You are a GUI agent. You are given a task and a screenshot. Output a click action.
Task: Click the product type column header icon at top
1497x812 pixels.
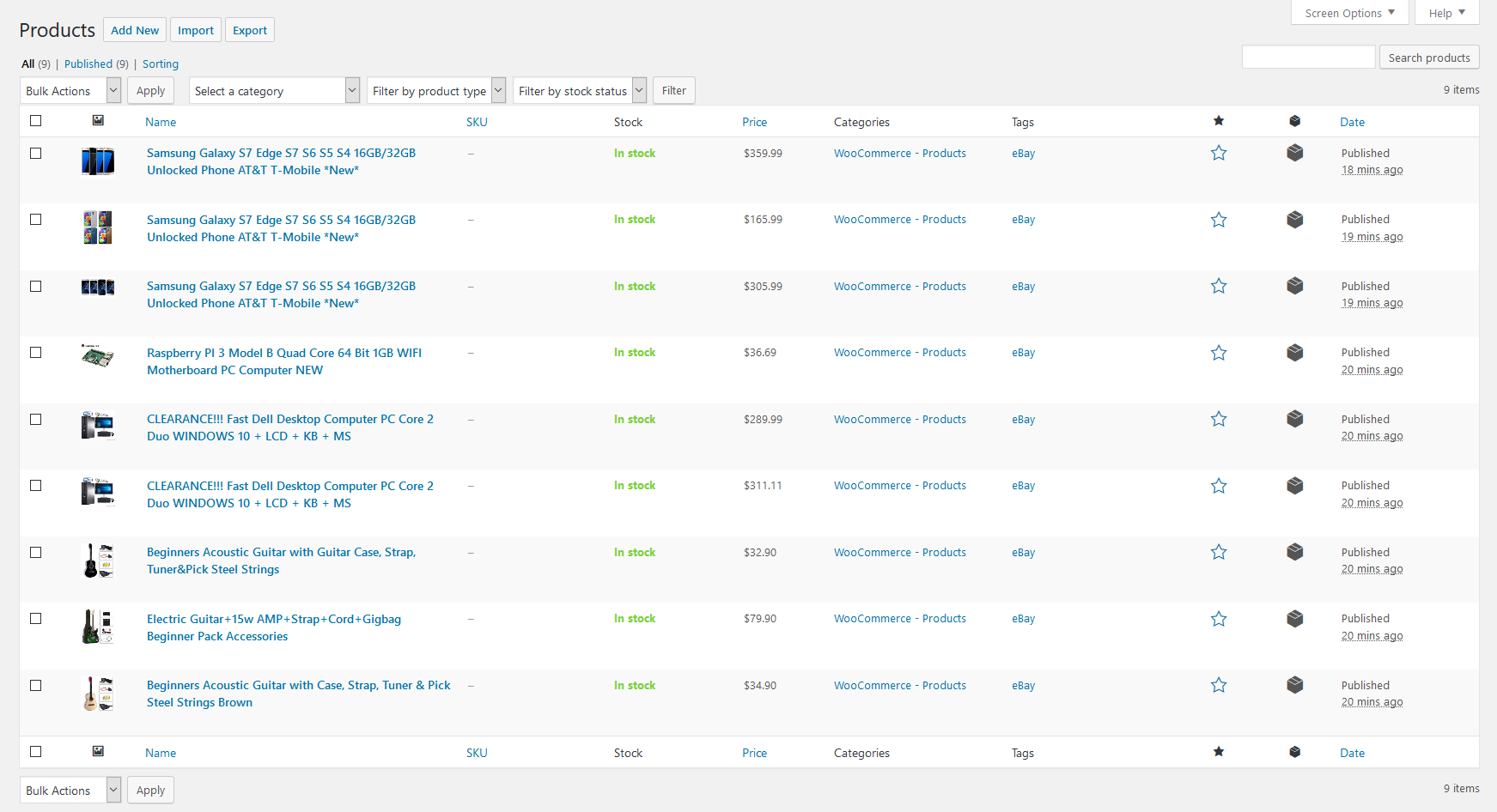click(x=1294, y=121)
